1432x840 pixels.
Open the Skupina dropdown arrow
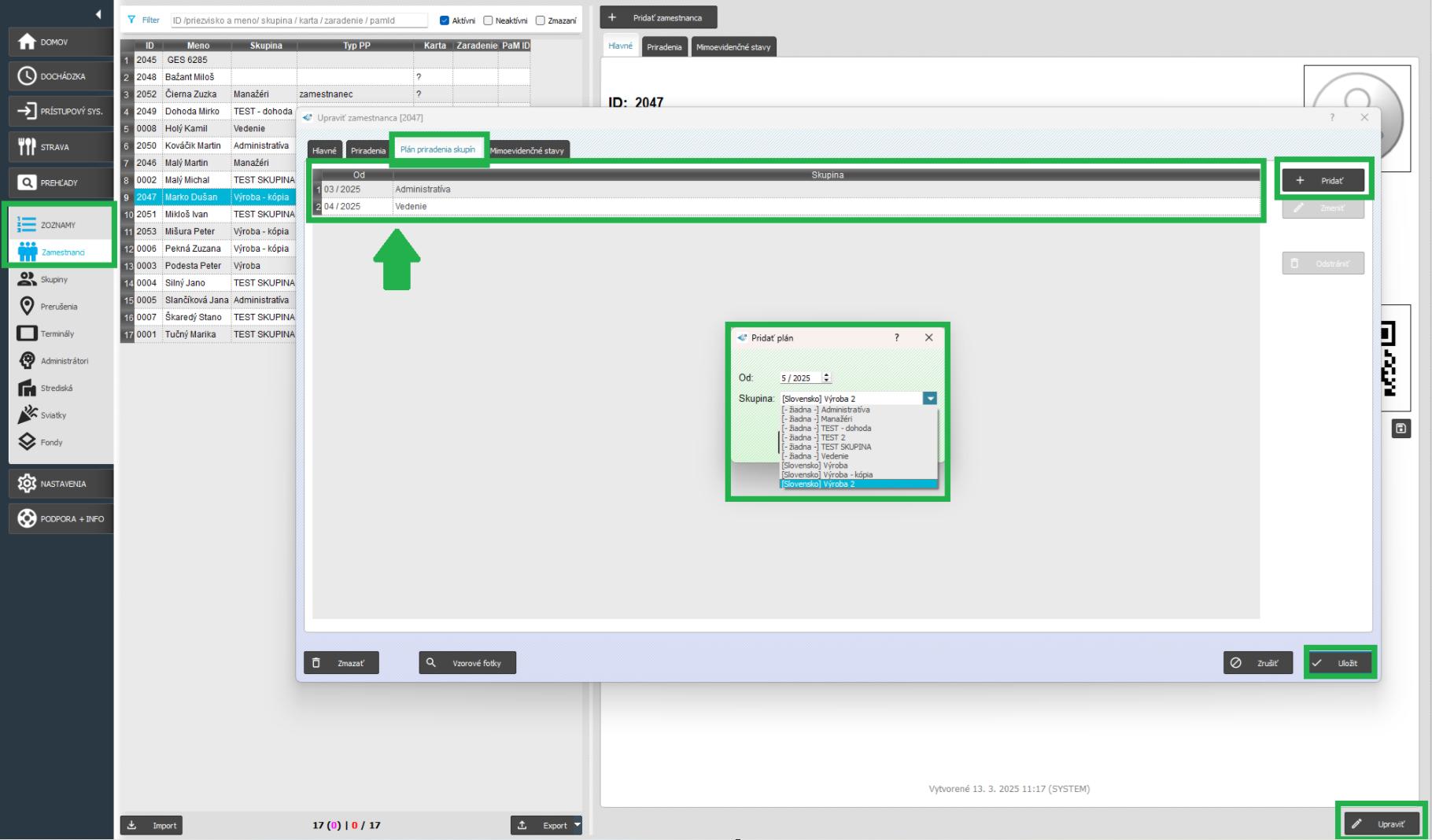[930, 399]
